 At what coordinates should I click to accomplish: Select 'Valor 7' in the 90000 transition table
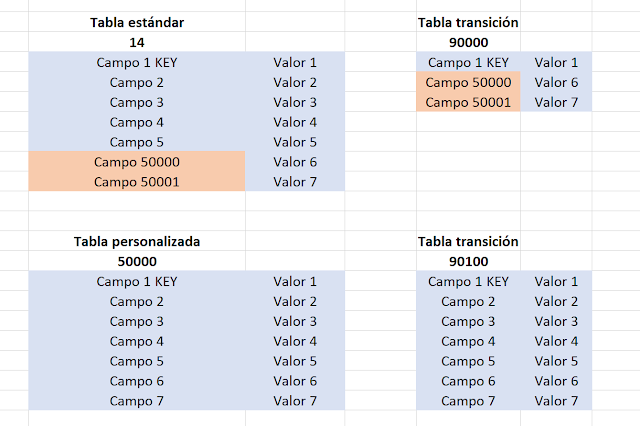click(x=556, y=102)
